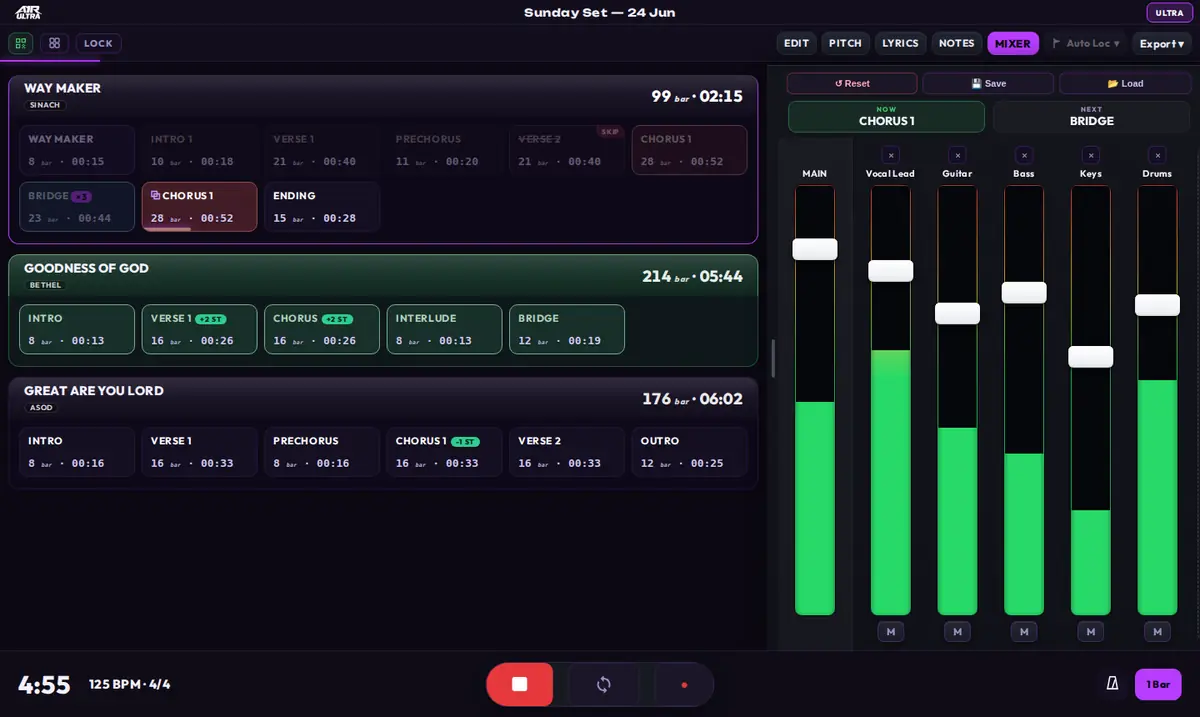The image size is (1200, 717).
Task: Remove the Guitar channel
Action: pos(957,155)
